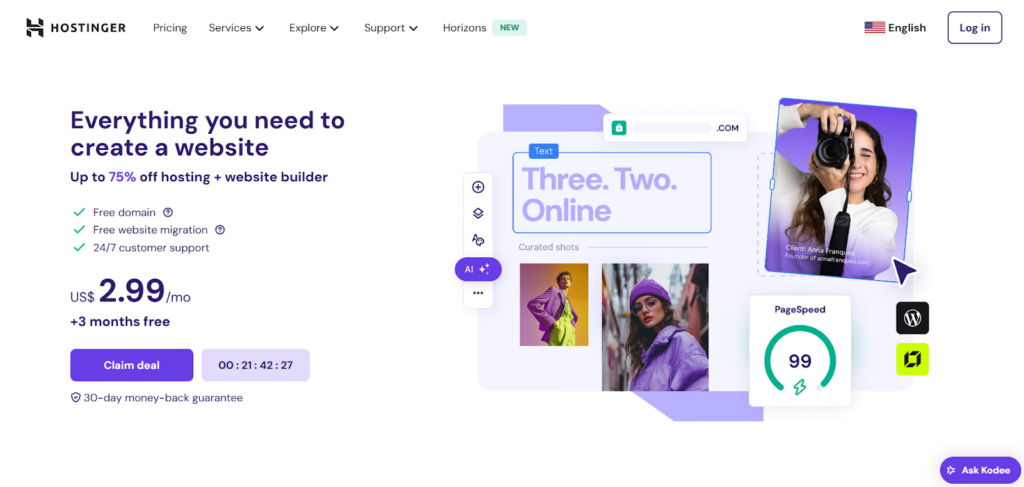Open the three-dots more options icon
1024x487 pixels.
[478, 293]
